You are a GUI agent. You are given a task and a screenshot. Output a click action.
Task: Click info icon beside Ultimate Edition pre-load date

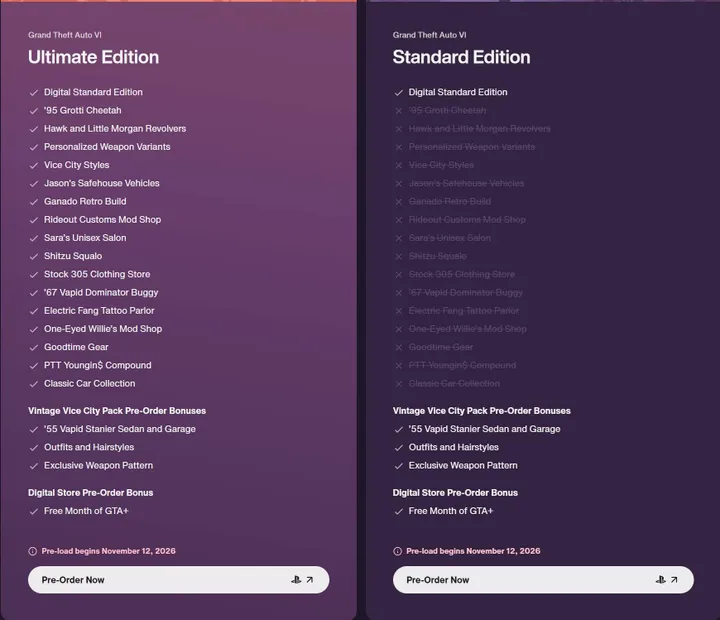(33, 551)
